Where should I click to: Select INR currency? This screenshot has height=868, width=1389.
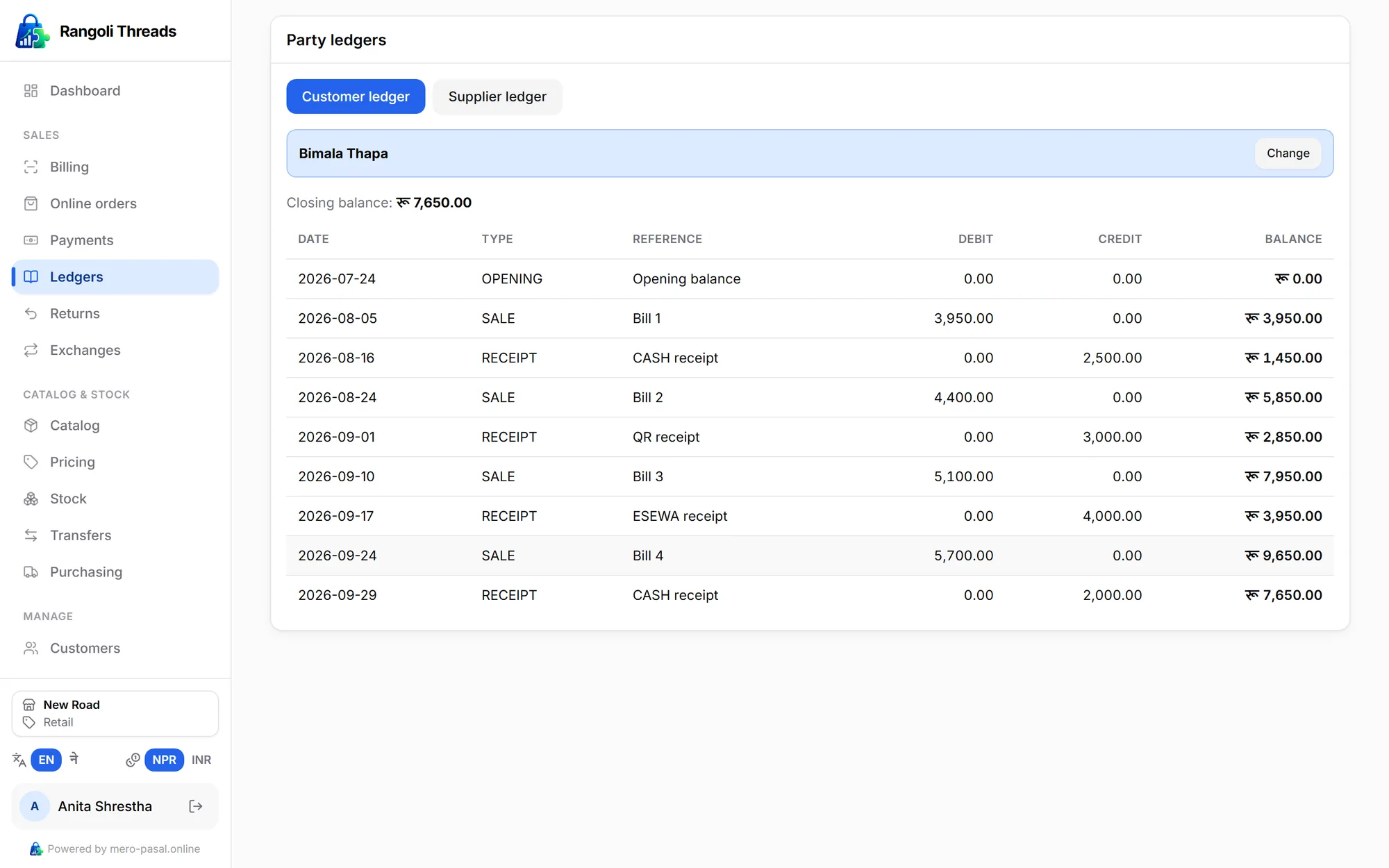pyautogui.click(x=201, y=760)
